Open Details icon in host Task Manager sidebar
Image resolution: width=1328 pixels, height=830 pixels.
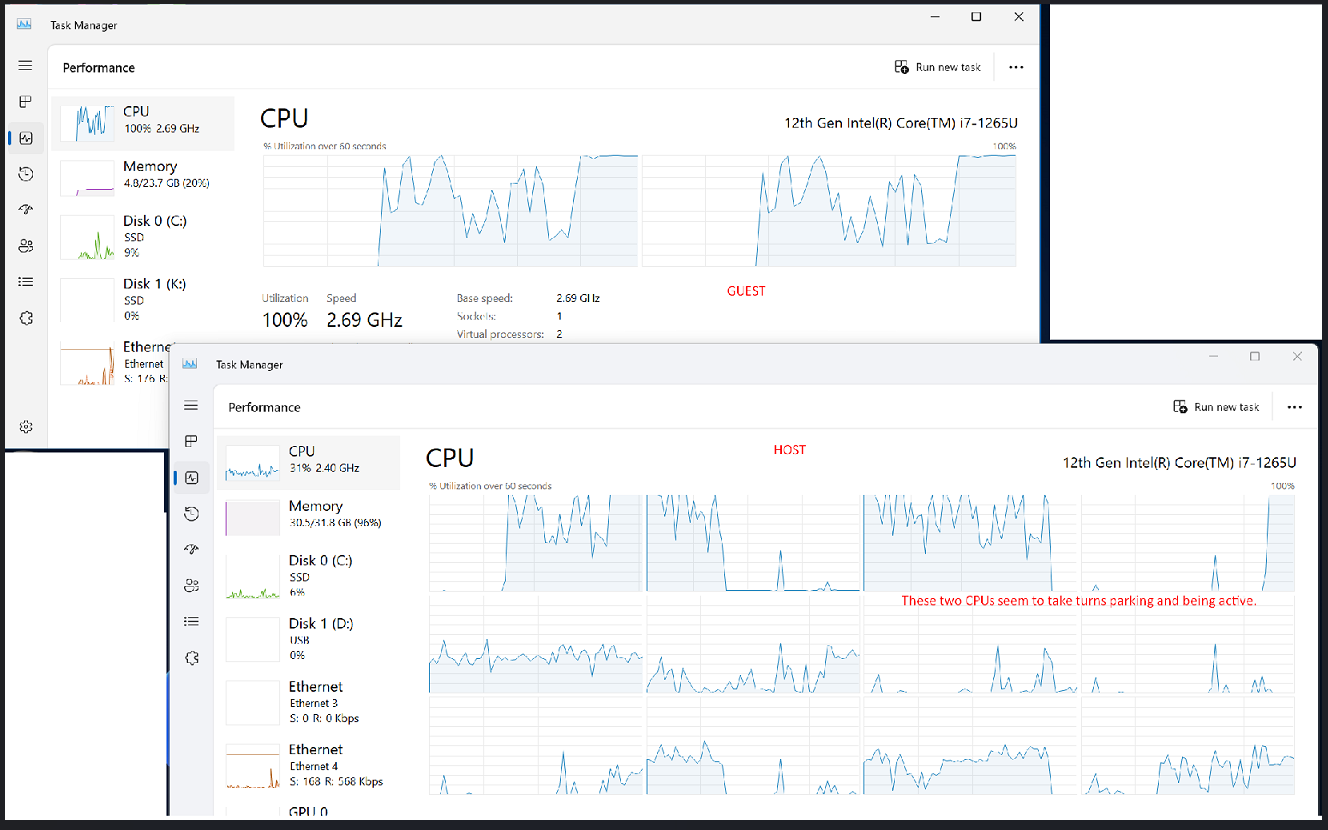(191, 621)
